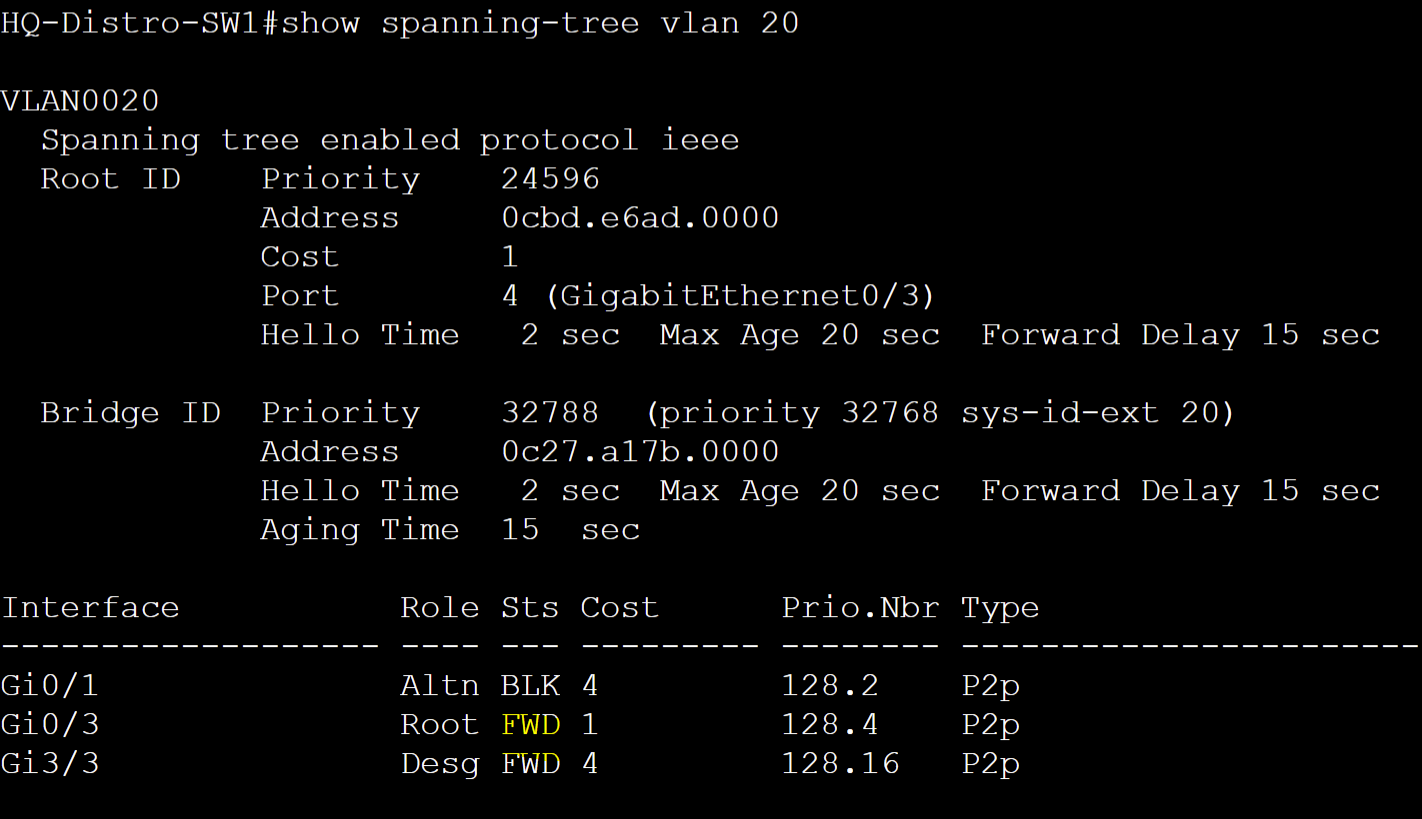Click the HQ-Distro-SW1 command prompt text
This screenshot has width=1422, height=819.
tap(139, 23)
